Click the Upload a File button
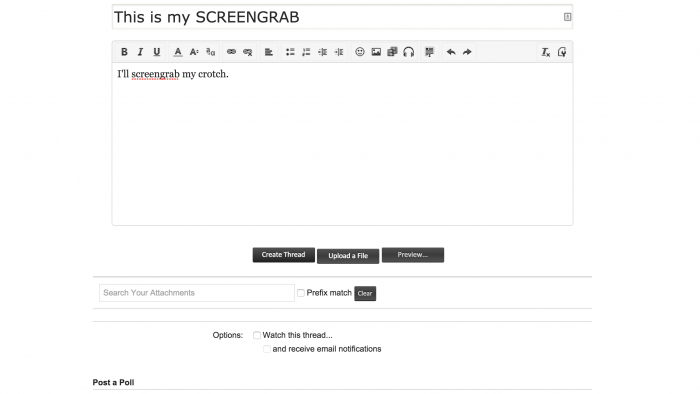Screen dimensions: 700x394 click(348, 256)
